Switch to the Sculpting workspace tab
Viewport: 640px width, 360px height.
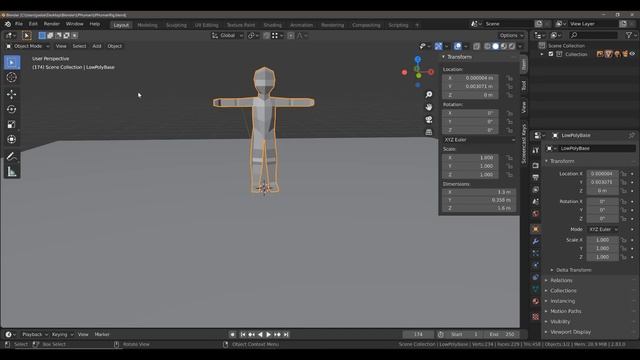click(x=176, y=25)
